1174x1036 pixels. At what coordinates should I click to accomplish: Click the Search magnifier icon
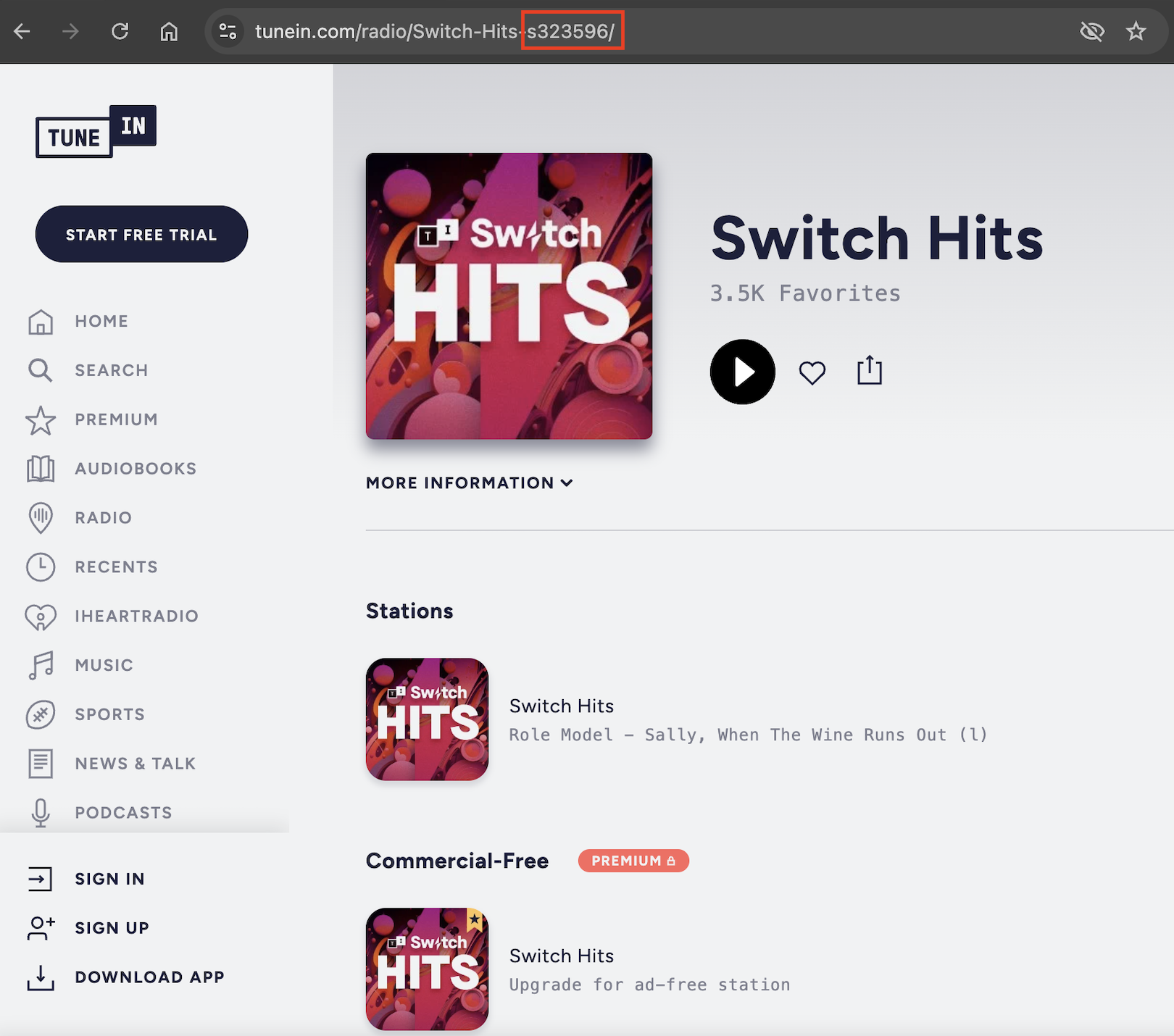pos(41,370)
